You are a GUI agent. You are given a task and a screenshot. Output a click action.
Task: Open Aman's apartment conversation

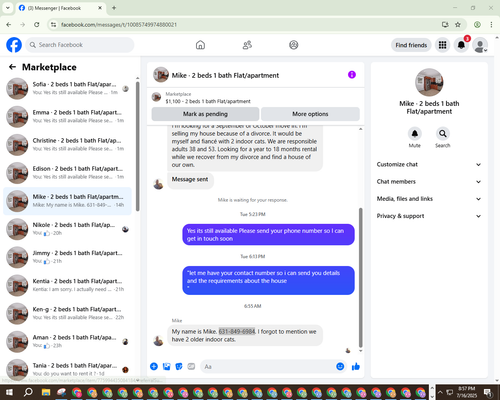(x=68, y=342)
